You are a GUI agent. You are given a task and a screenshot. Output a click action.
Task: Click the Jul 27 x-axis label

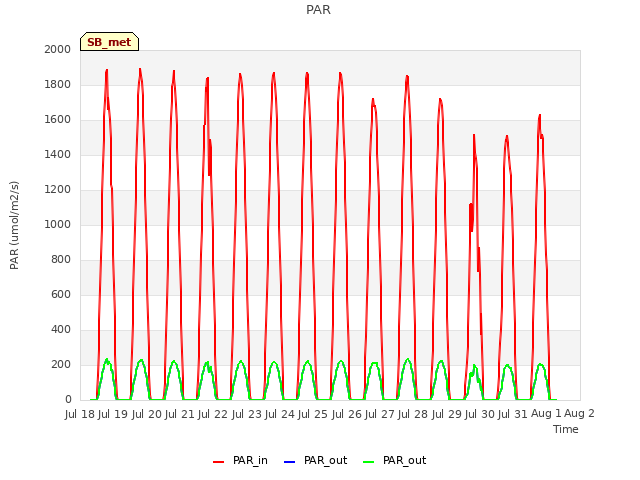[x=380, y=414]
